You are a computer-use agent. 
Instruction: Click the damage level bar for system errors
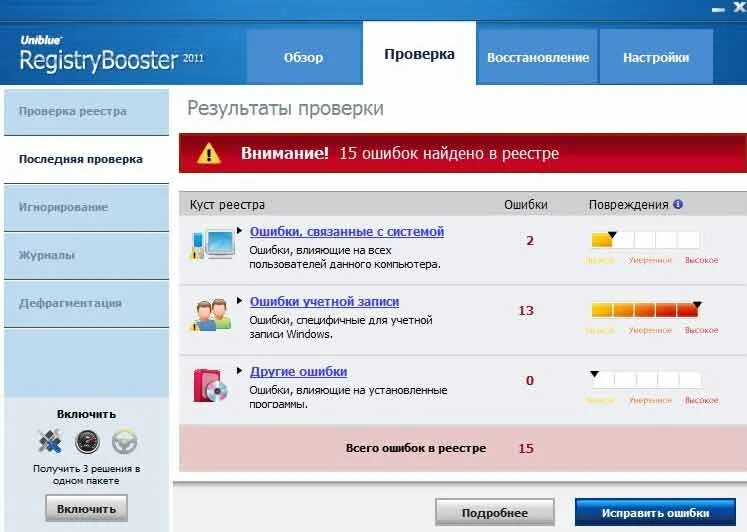pyautogui.click(x=645, y=240)
